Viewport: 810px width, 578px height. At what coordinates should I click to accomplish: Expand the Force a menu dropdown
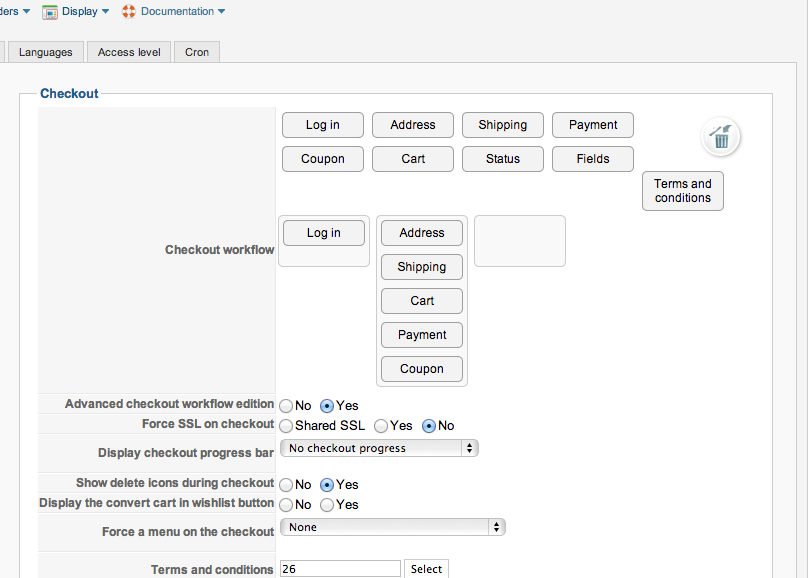[x=393, y=527]
